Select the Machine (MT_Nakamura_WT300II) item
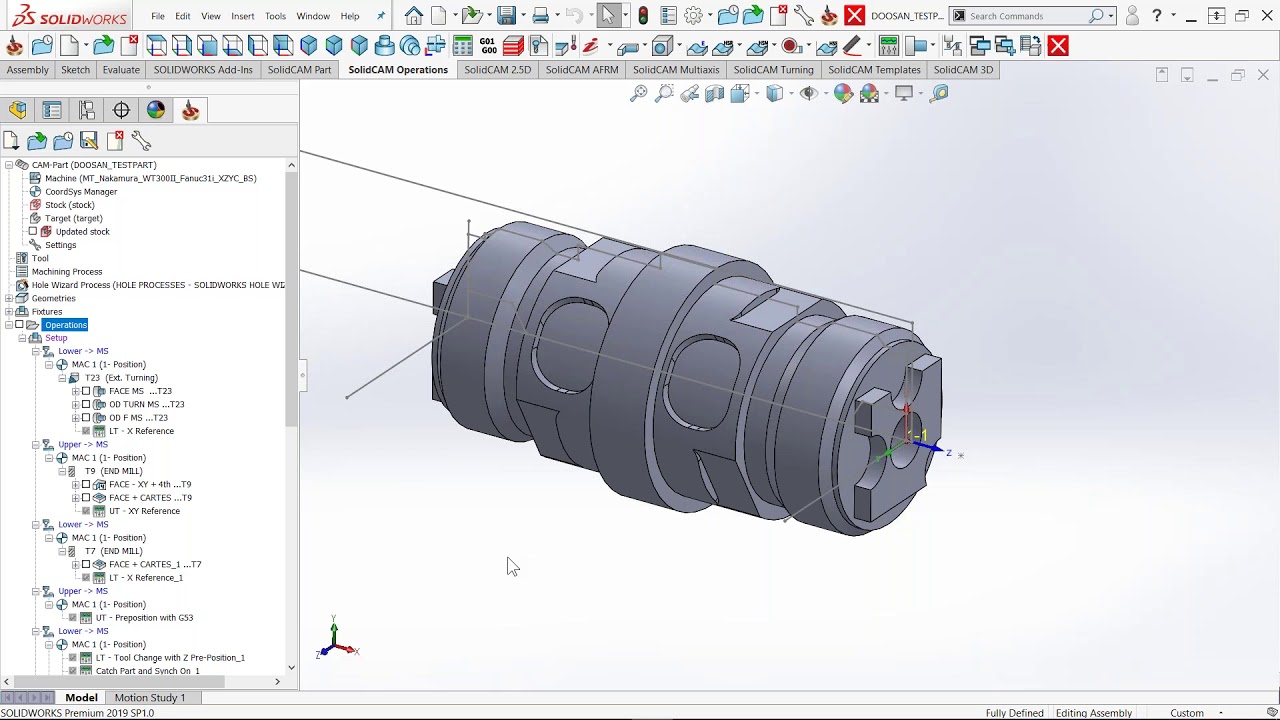Viewport: 1280px width, 720px height. pos(150,178)
